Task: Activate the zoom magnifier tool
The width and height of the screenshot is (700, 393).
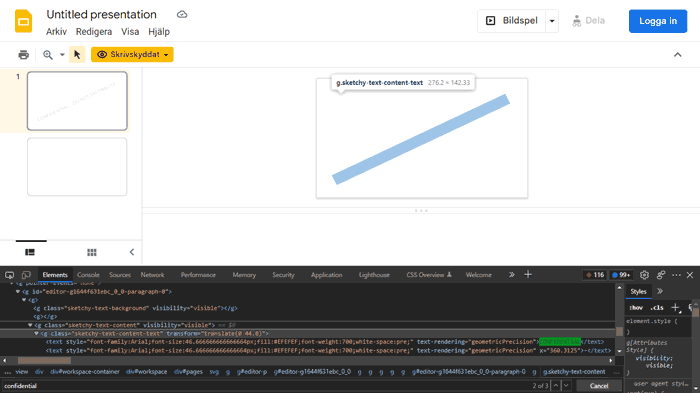Action: tap(48, 54)
